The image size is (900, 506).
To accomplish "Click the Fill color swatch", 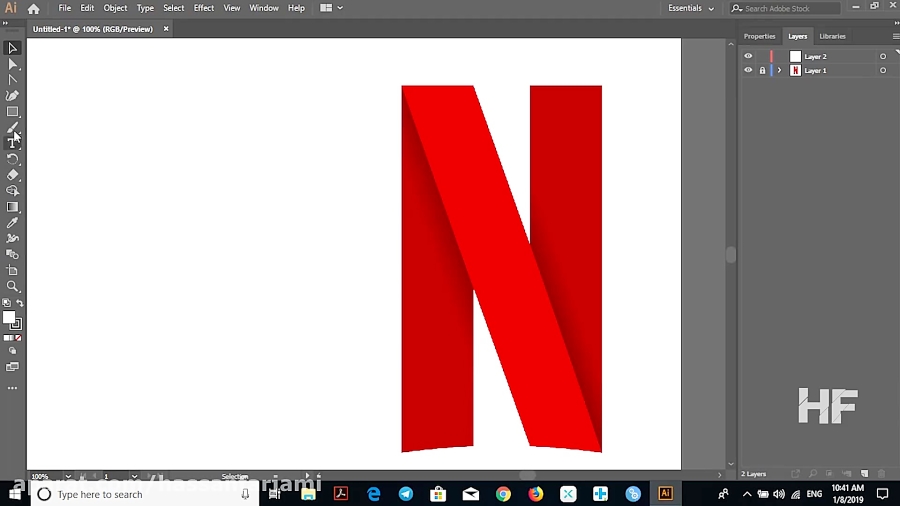I will click(x=8, y=317).
